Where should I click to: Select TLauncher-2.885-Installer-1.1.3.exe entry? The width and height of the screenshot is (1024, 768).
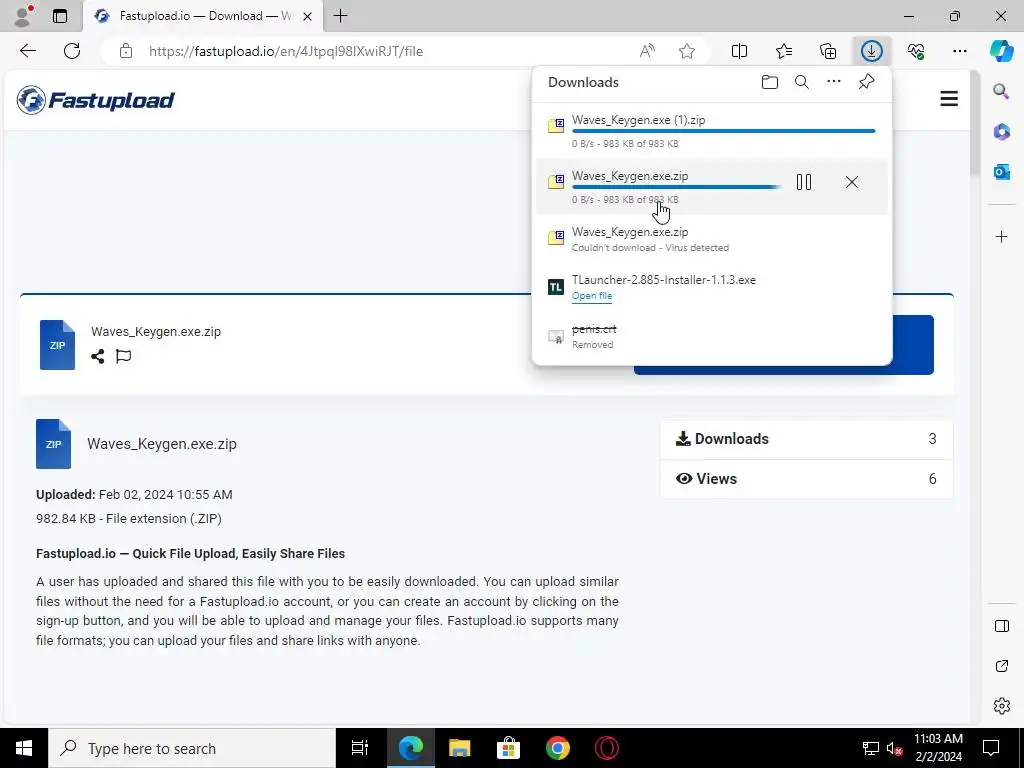pos(712,287)
